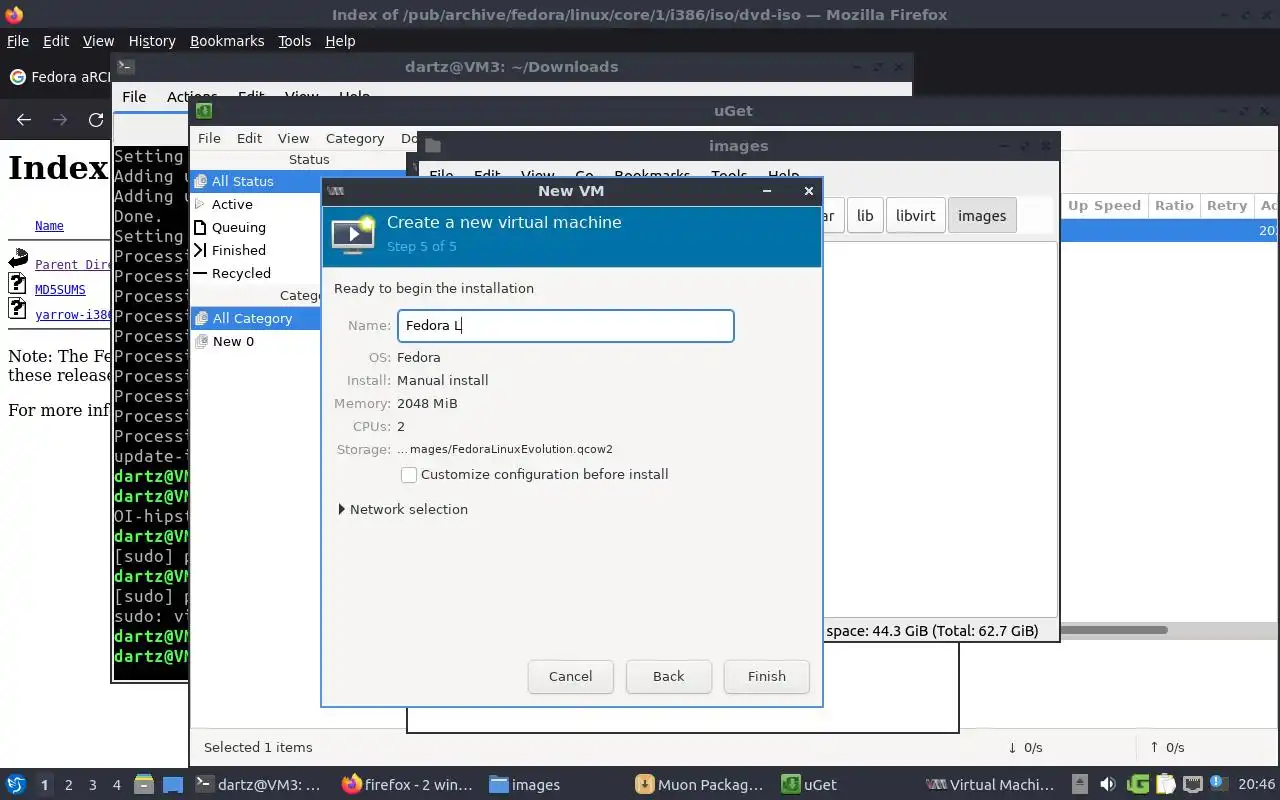Image resolution: width=1280 pixels, height=800 pixels.
Task: Open uGet Category menu
Action: (x=355, y=138)
